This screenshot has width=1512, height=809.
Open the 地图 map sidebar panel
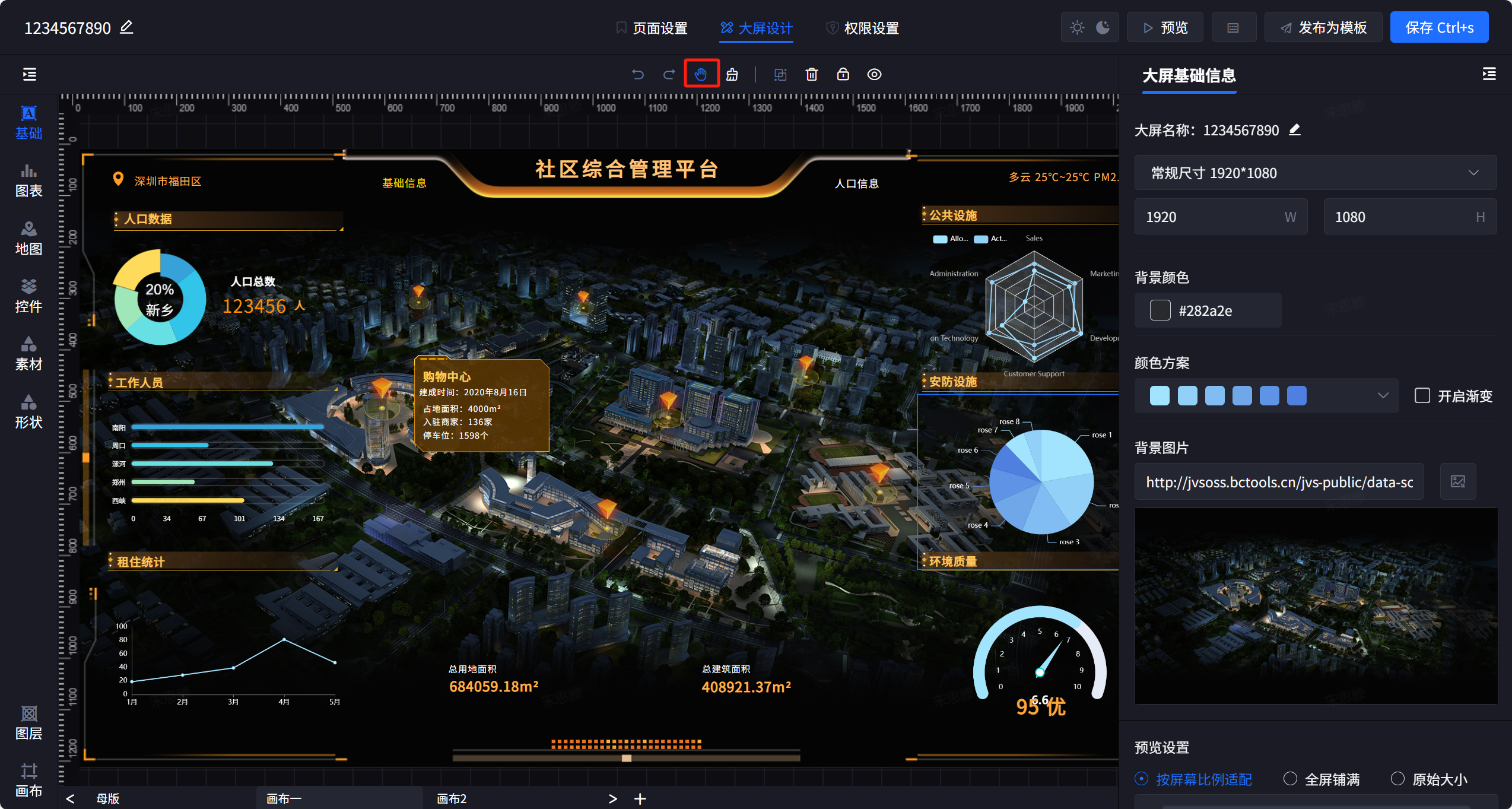28,238
